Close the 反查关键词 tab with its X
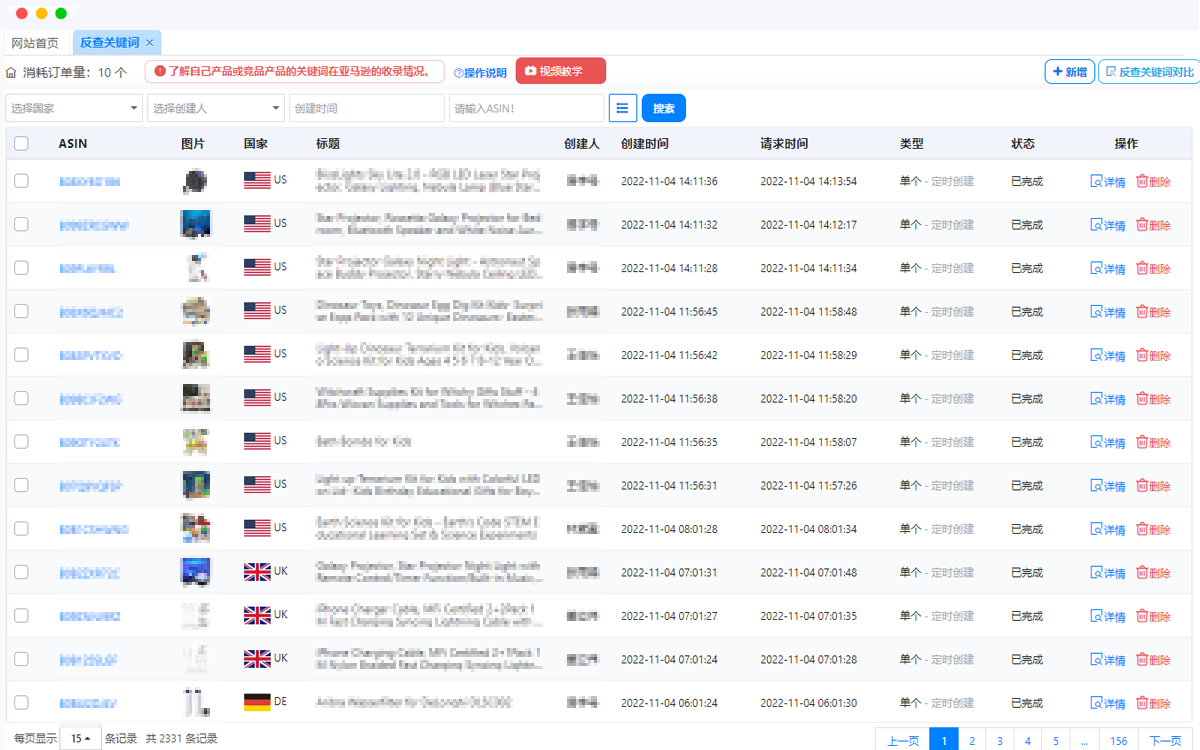The height and width of the screenshot is (750, 1200). tap(150, 43)
